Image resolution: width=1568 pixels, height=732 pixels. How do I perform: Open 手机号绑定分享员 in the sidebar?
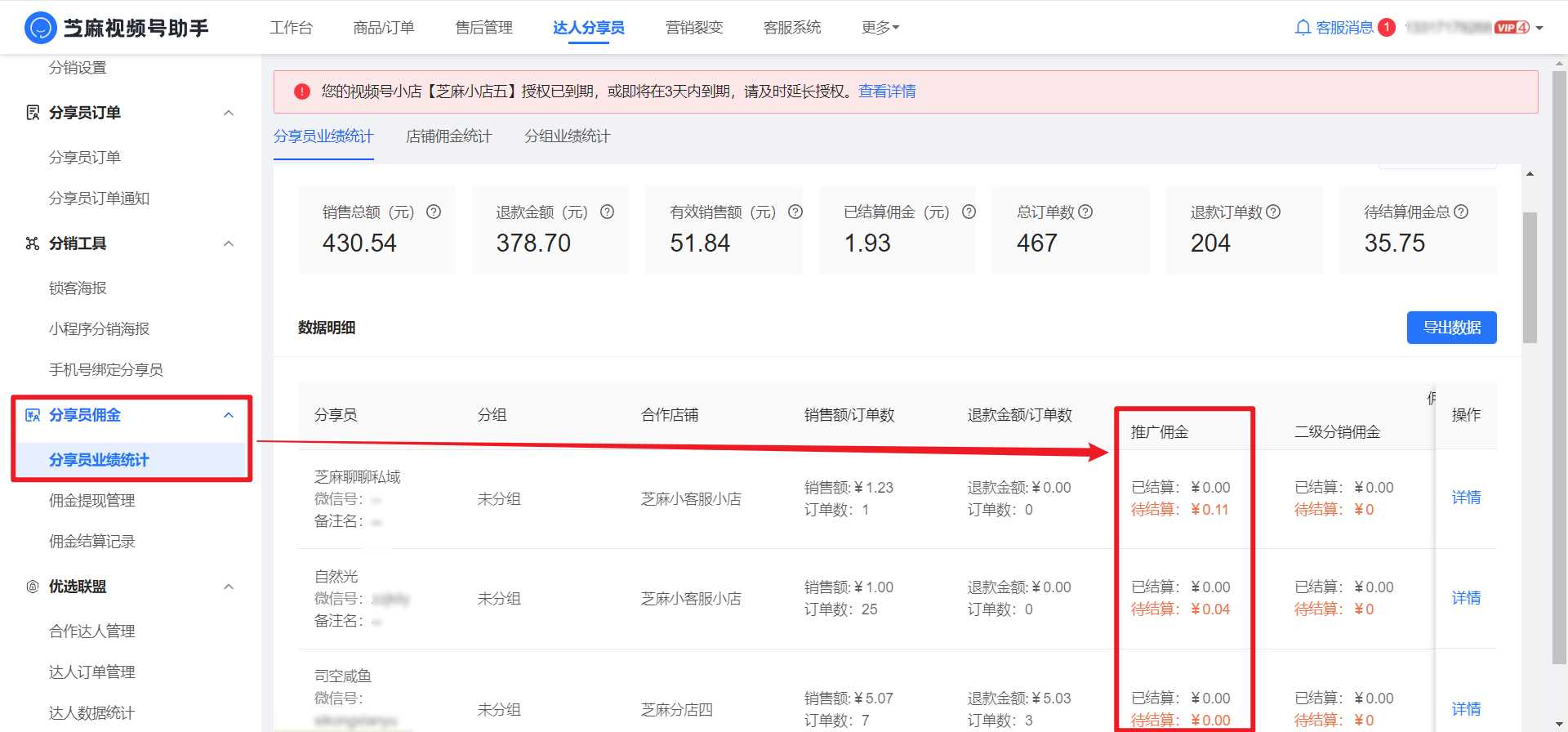click(106, 370)
